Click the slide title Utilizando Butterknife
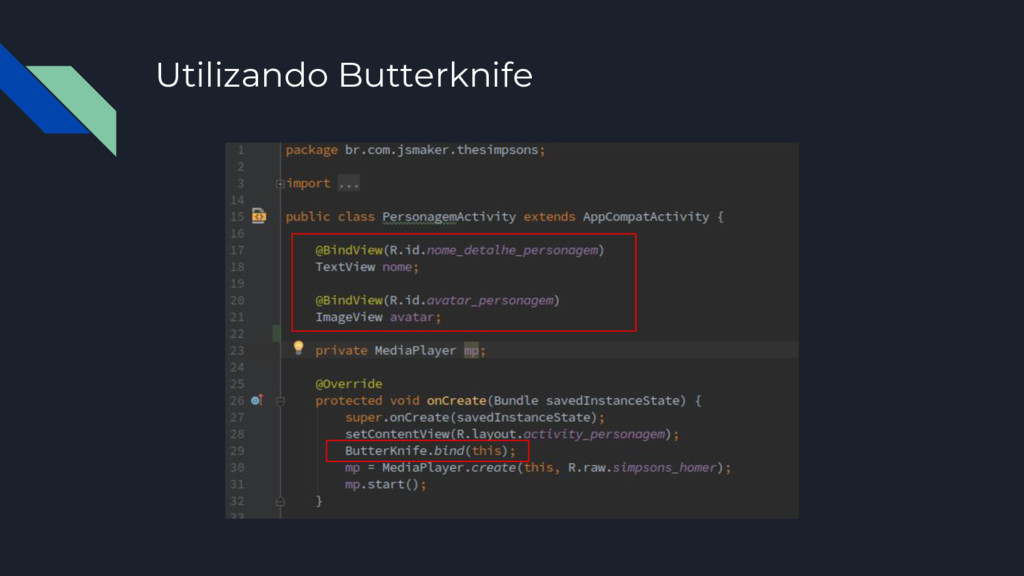The width and height of the screenshot is (1024, 576). (x=344, y=74)
